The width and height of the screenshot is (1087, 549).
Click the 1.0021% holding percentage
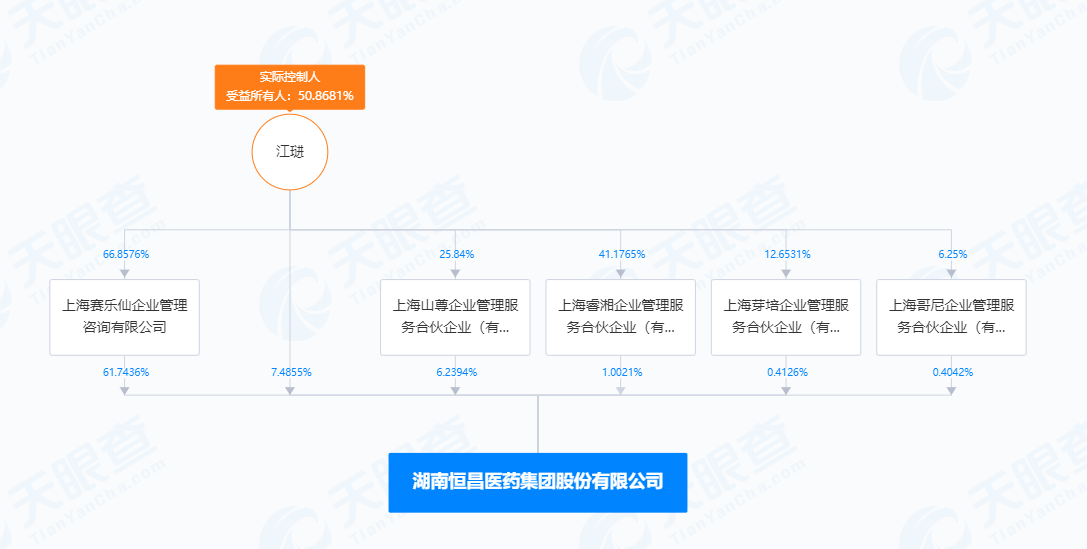point(622,372)
